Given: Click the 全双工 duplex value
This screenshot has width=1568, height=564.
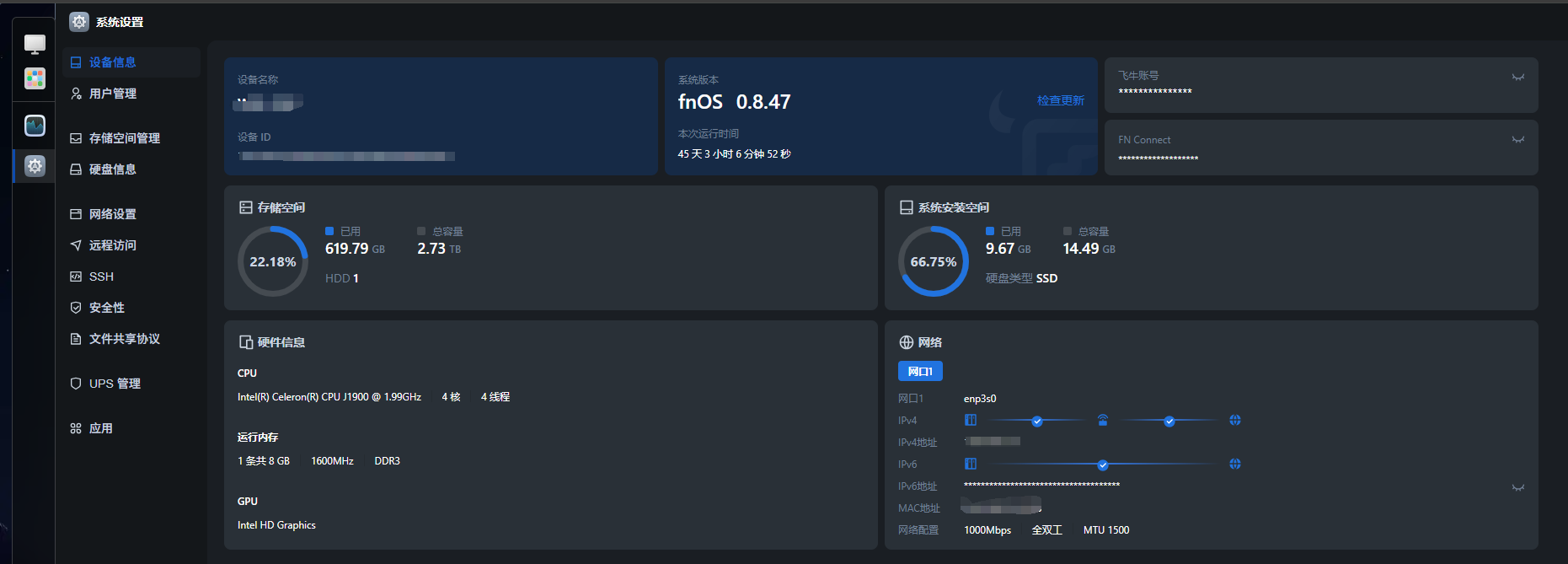Looking at the screenshot, I should coord(1046,530).
